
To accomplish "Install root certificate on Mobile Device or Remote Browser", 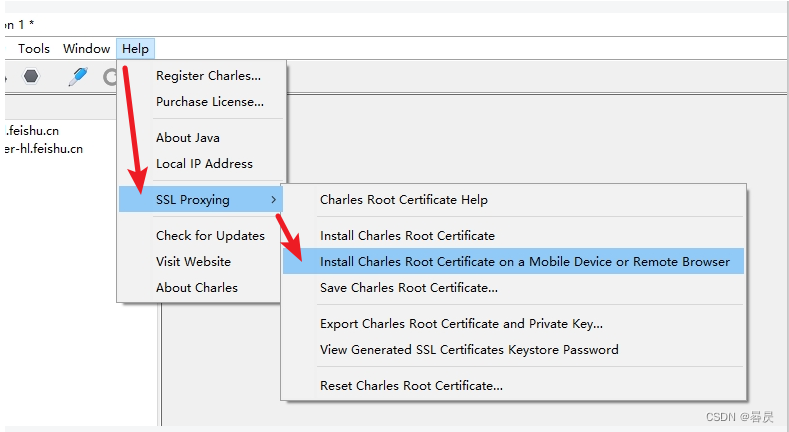I will (513, 261).
